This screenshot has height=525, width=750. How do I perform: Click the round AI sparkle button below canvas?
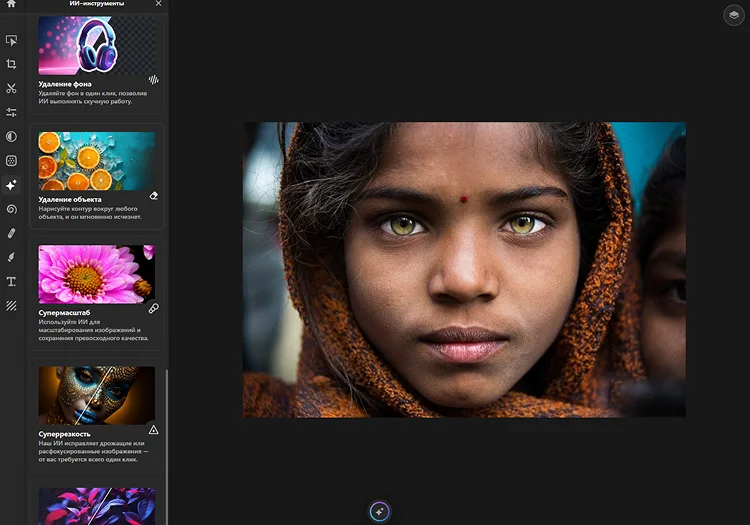pos(380,512)
